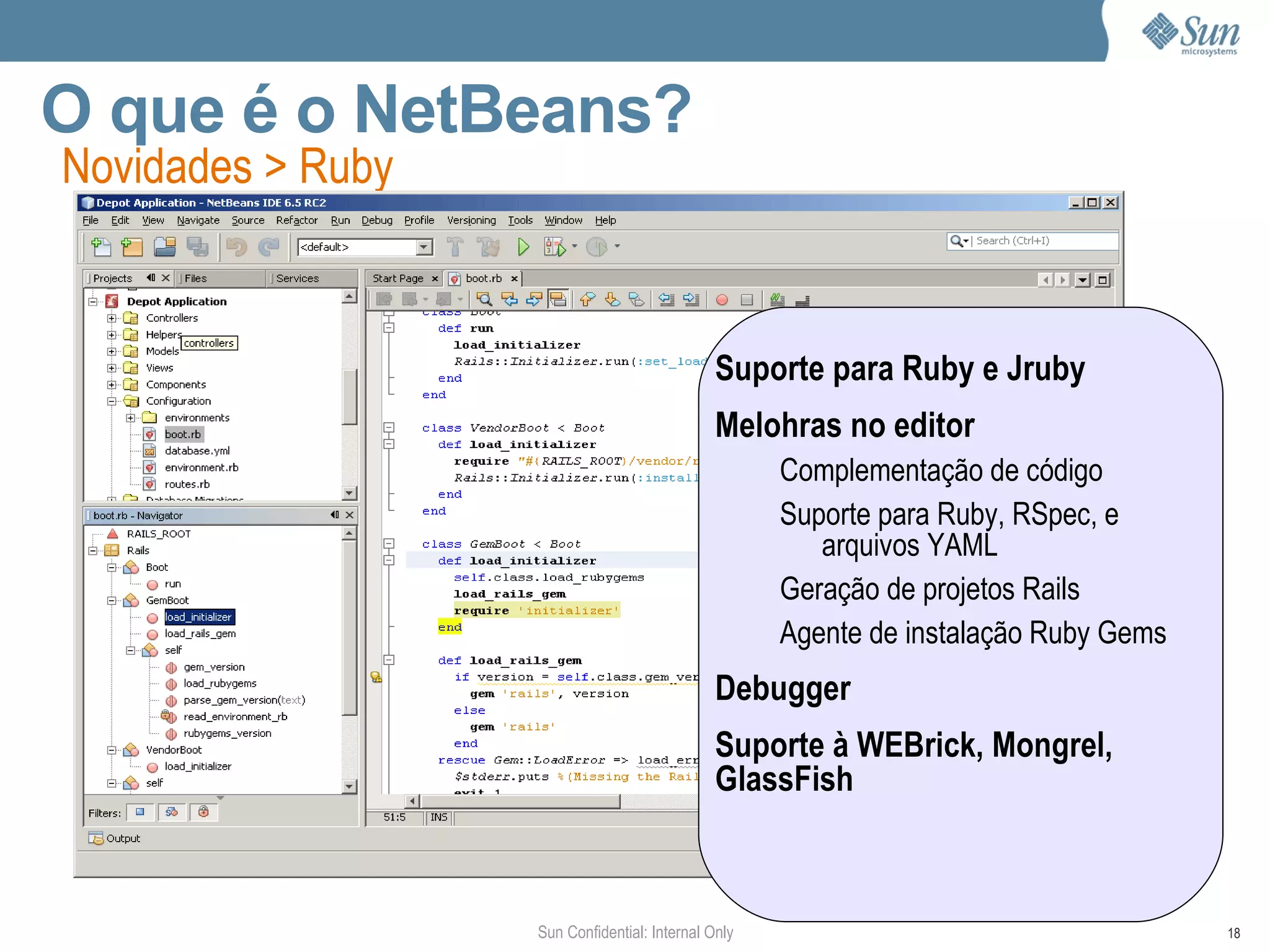Screen dimensions: 1270x952
Task: Select RAILS_ROOT in Navigator
Action: pyautogui.click(x=159, y=534)
